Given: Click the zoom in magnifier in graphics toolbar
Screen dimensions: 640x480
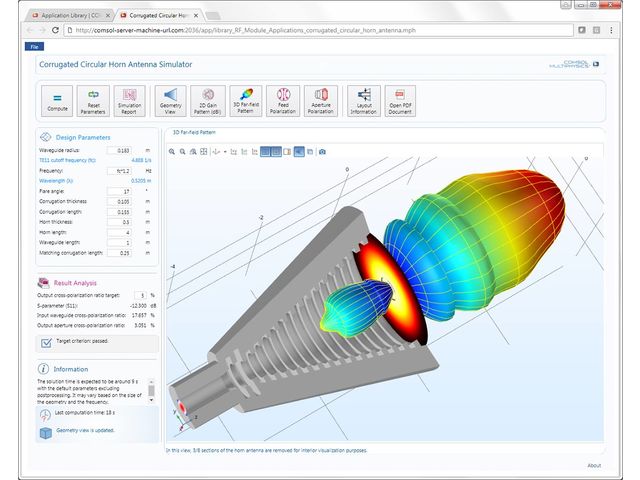Looking at the screenshot, I should click(x=171, y=152).
